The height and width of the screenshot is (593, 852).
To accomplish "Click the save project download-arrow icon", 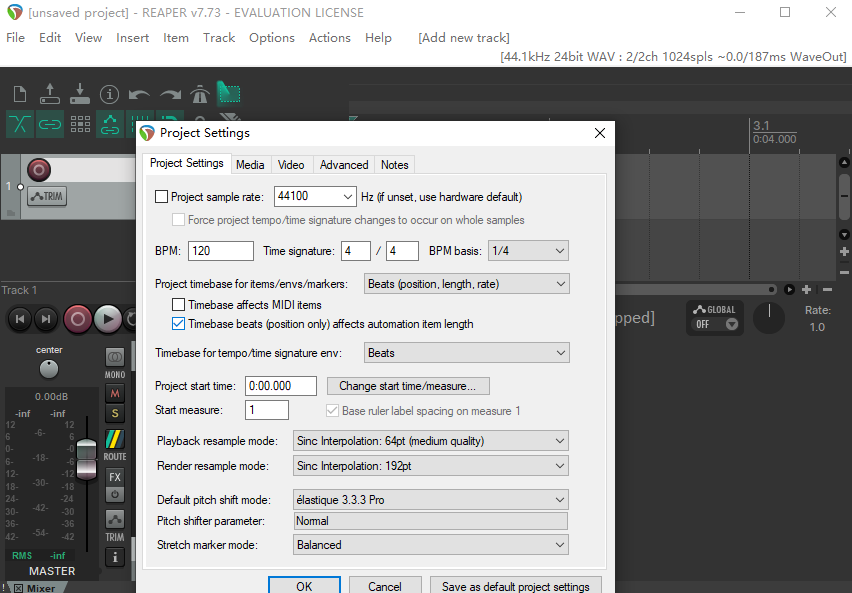I will (80, 94).
